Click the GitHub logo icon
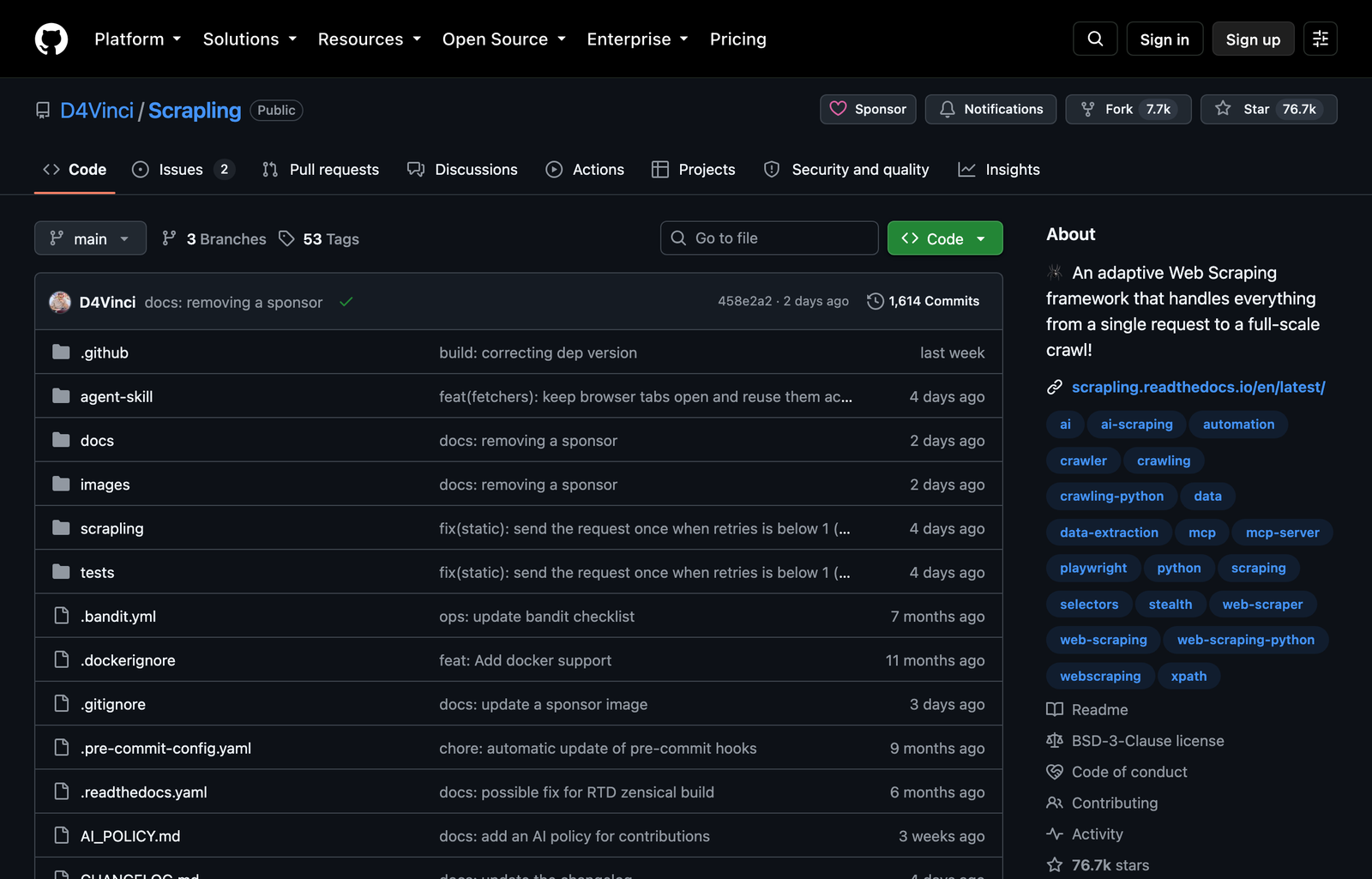Viewport: 1372px width, 879px height. click(x=51, y=39)
